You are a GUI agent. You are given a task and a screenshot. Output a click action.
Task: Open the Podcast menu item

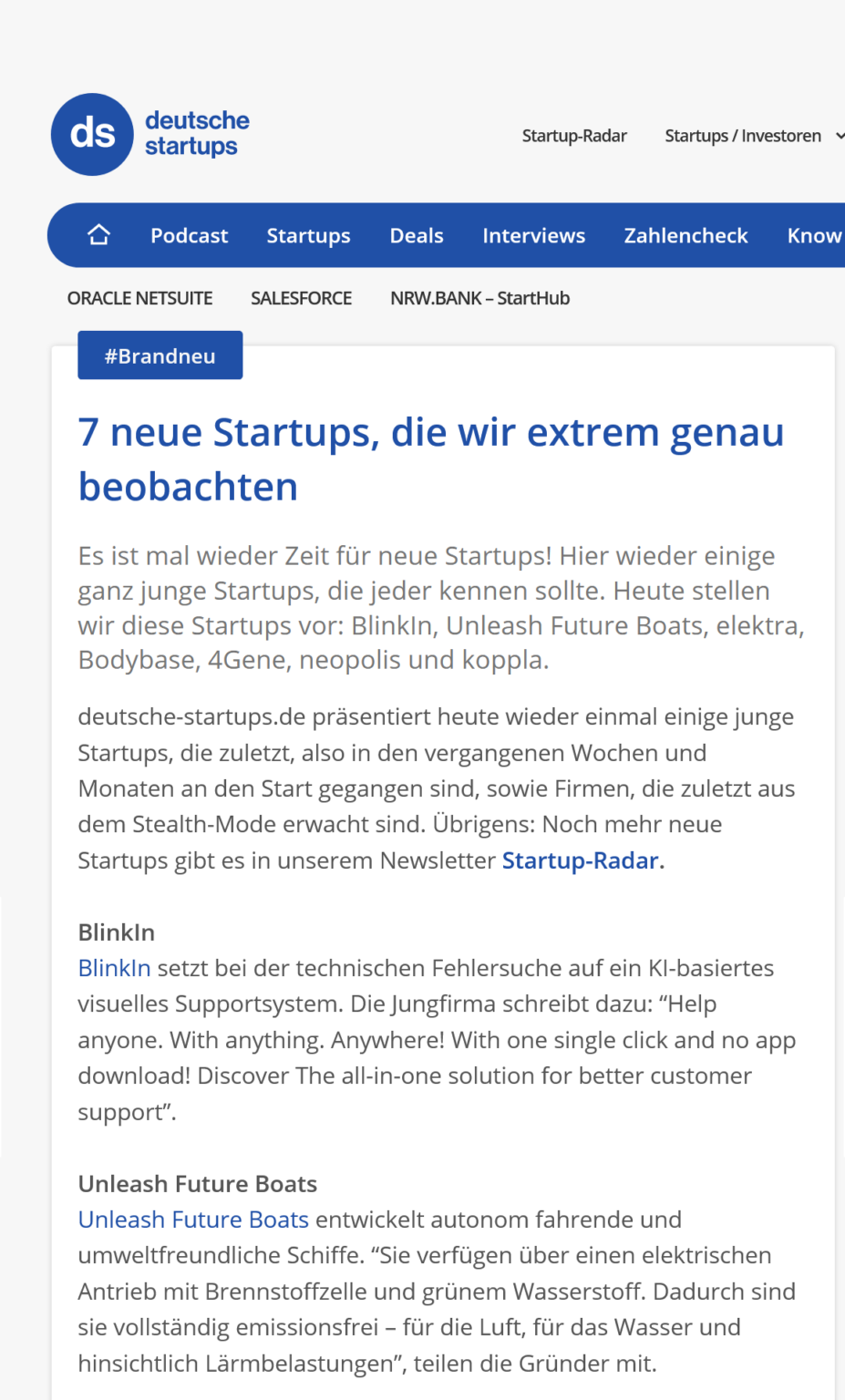[x=189, y=235]
